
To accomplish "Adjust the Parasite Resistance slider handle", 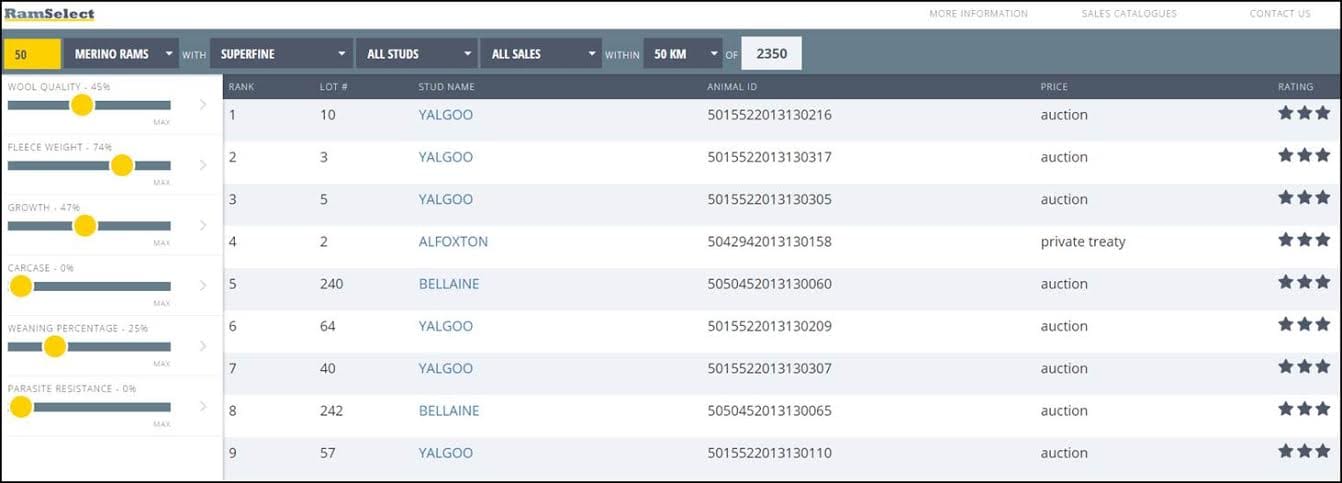I will coord(20,406).
